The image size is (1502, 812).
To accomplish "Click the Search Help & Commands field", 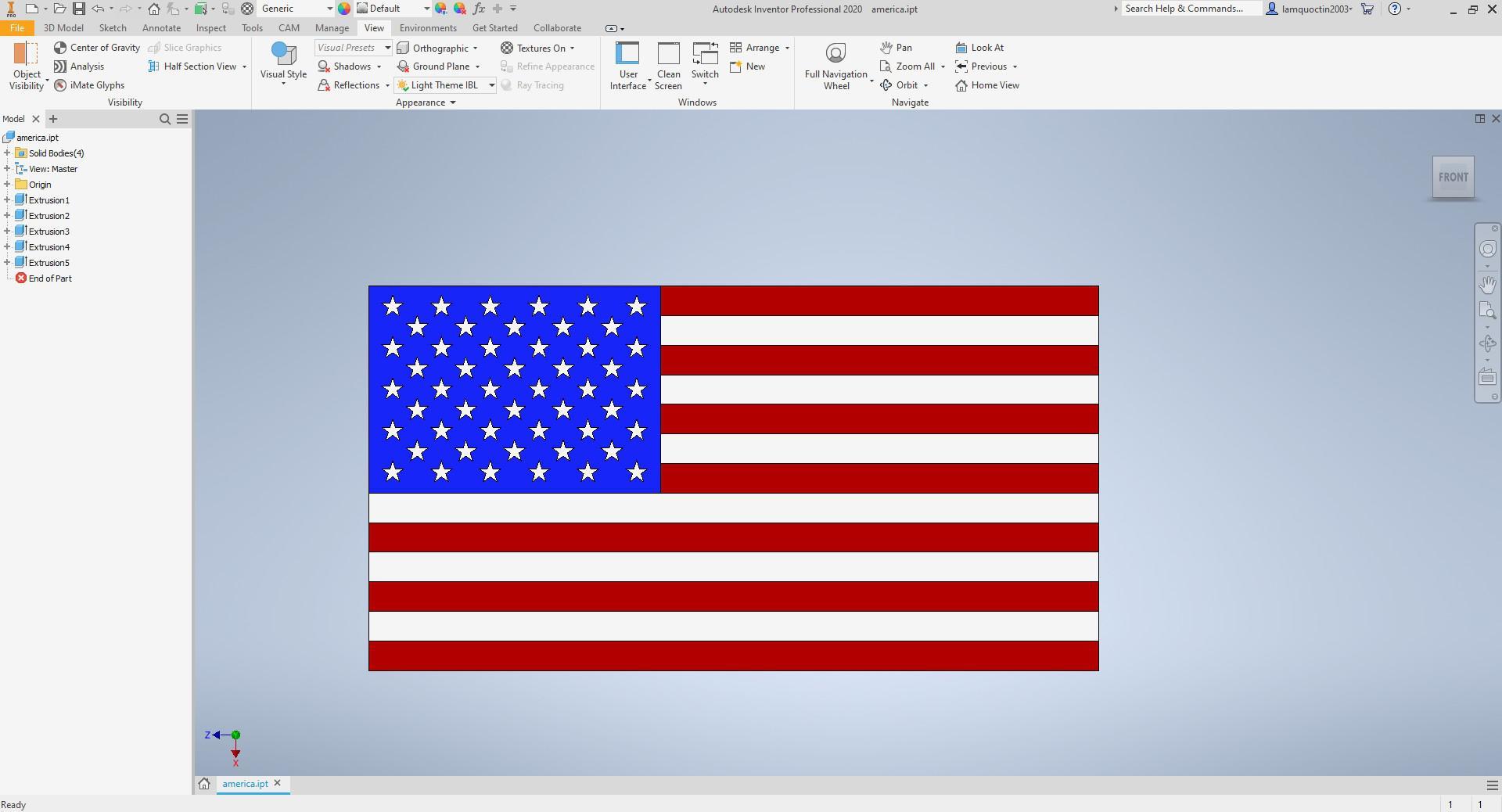I will 1191,9.
